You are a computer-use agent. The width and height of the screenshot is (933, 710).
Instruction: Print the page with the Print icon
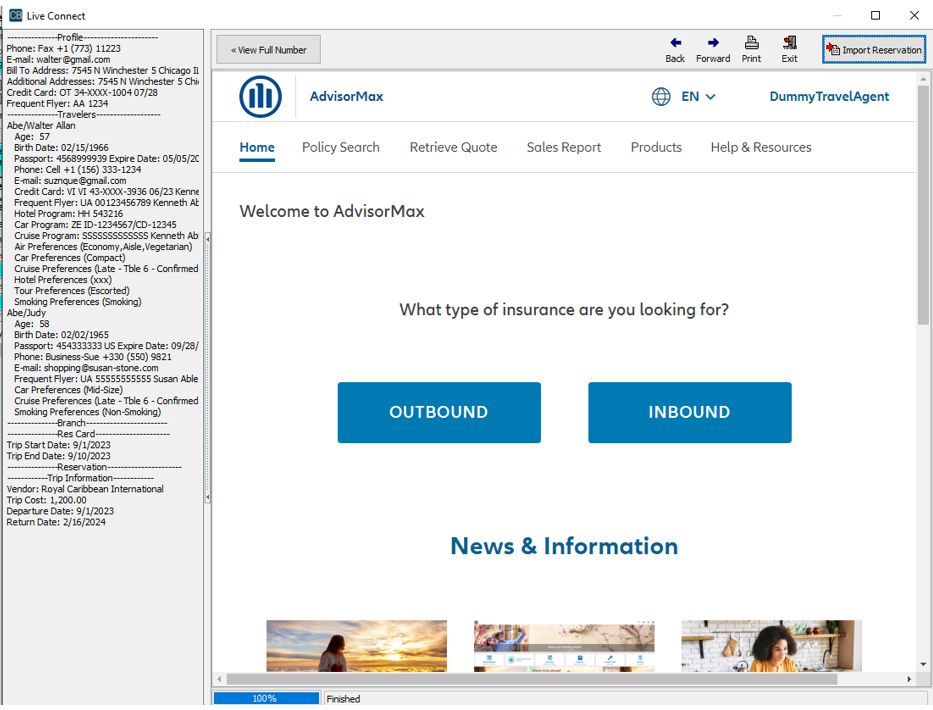pos(751,49)
